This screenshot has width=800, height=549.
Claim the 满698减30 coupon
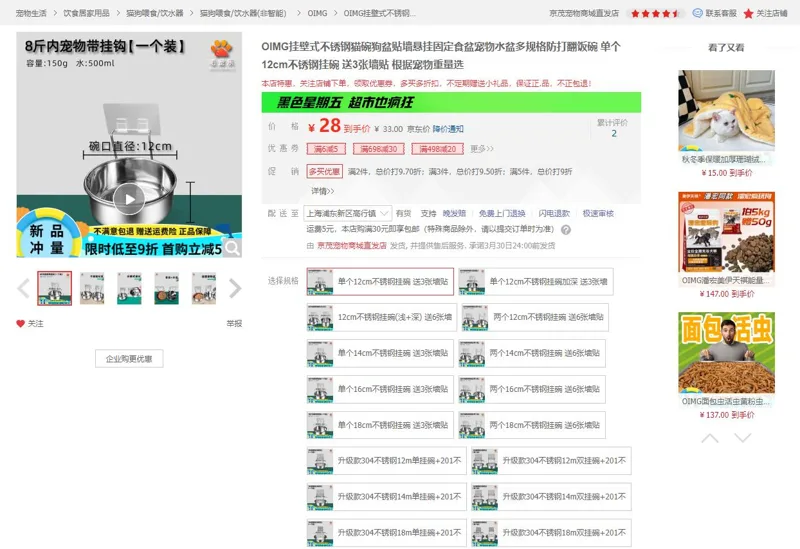click(379, 149)
